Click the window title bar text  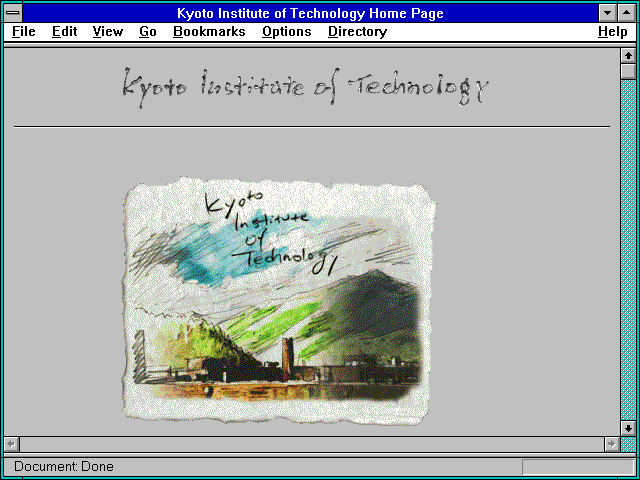(x=310, y=13)
